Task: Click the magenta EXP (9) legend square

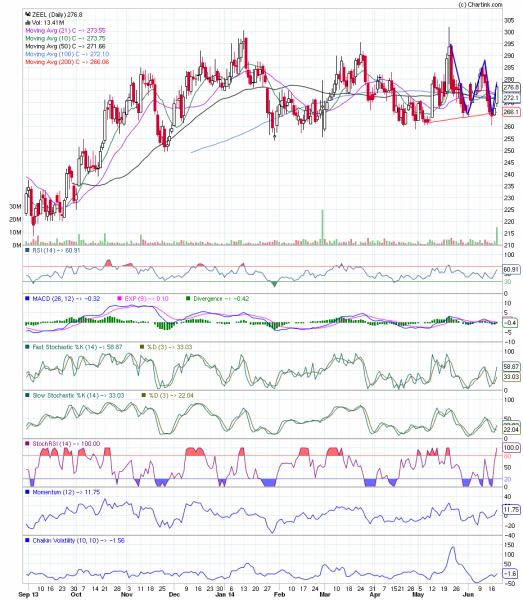Action: click(x=119, y=298)
